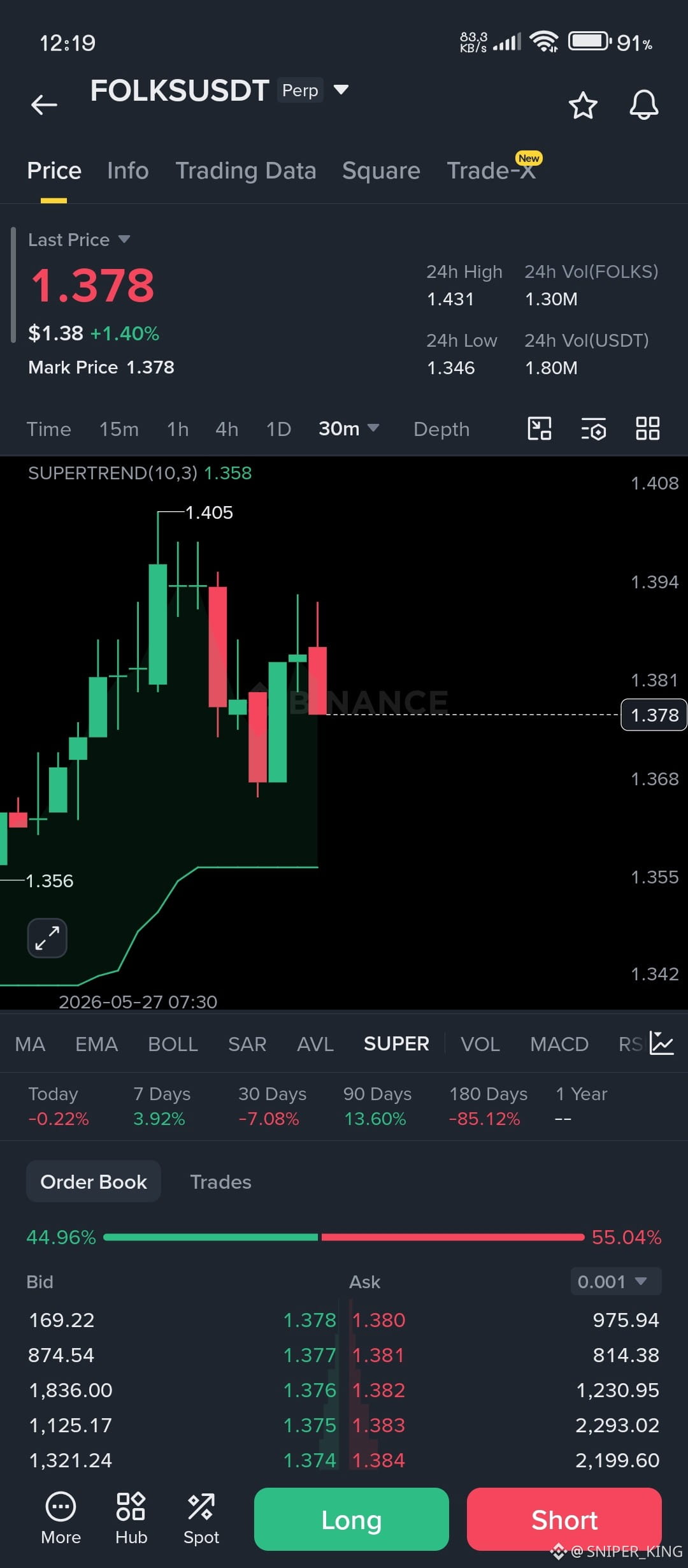Select the Time chart interval
The height and width of the screenshot is (1568, 688).
pos(48,429)
